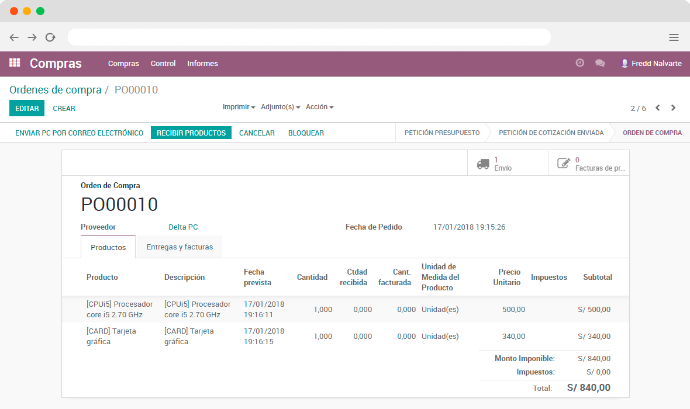Open the Informes menu

coord(202,63)
